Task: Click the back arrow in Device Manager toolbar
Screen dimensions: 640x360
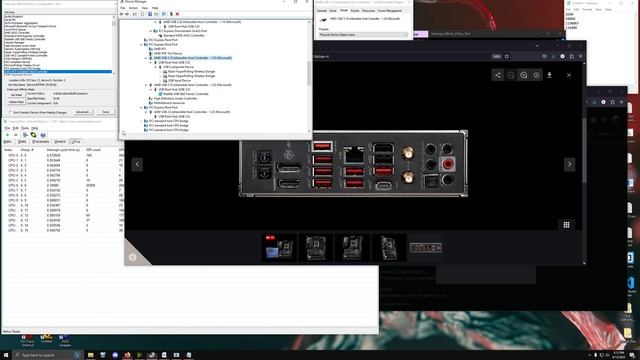Action: (x=122, y=14)
